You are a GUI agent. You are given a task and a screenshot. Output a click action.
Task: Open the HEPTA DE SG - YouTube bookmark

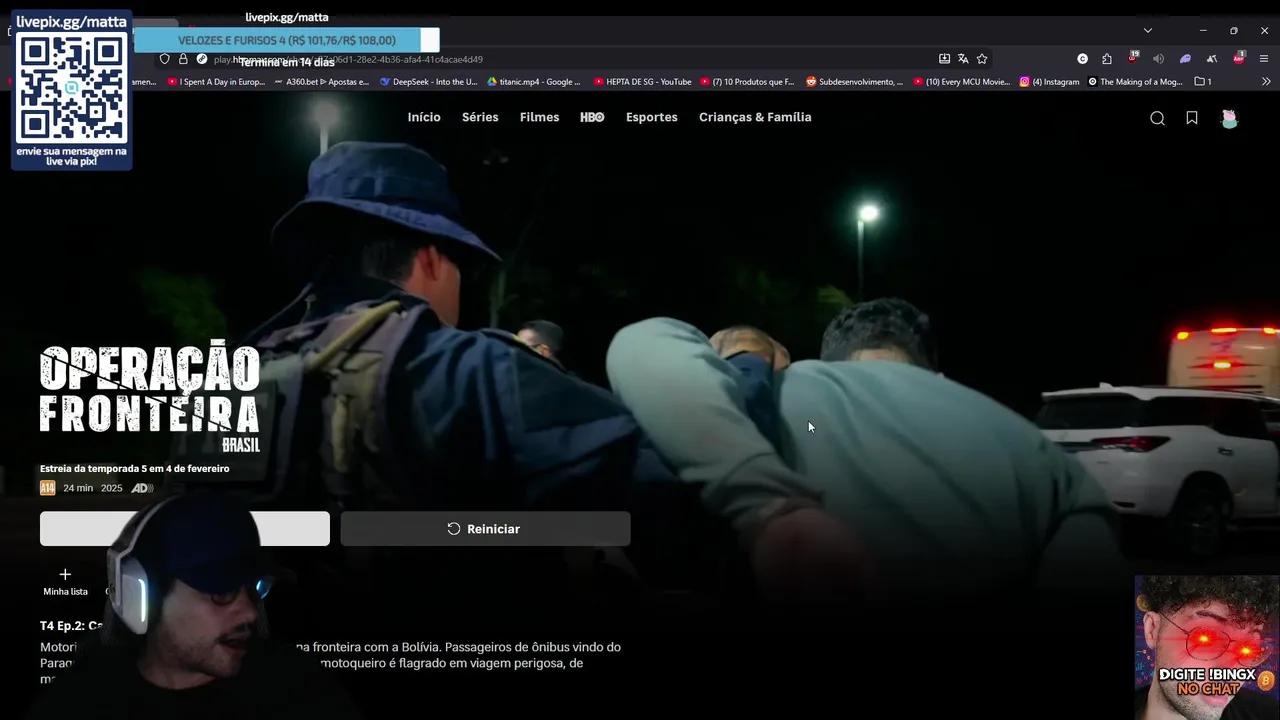(x=642, y=82)
